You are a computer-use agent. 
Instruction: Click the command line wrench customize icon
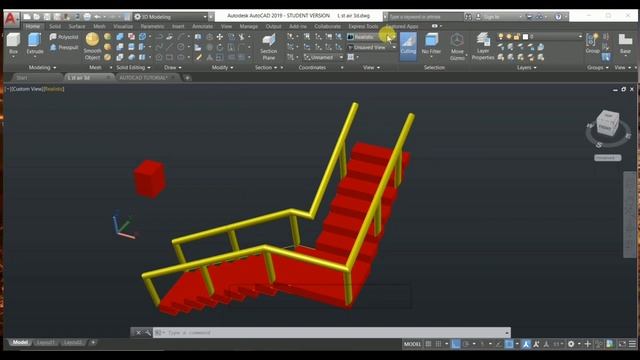tap(147, 333)
